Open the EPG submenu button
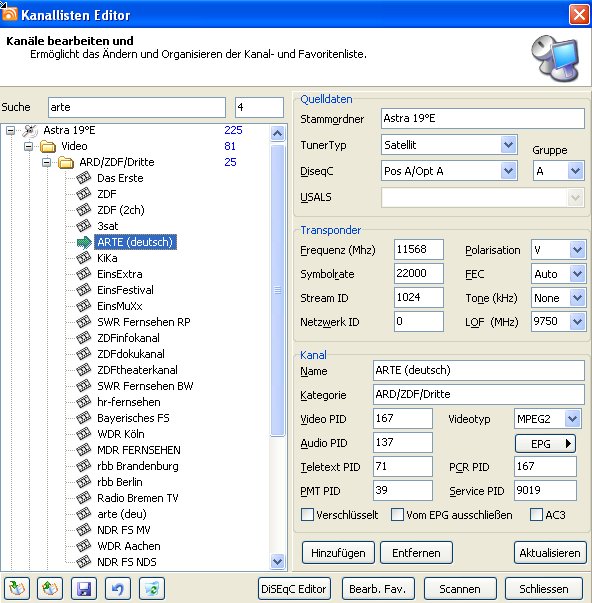Screen dimensions: 592x603 pyautogui.click(x=545, y=444)
